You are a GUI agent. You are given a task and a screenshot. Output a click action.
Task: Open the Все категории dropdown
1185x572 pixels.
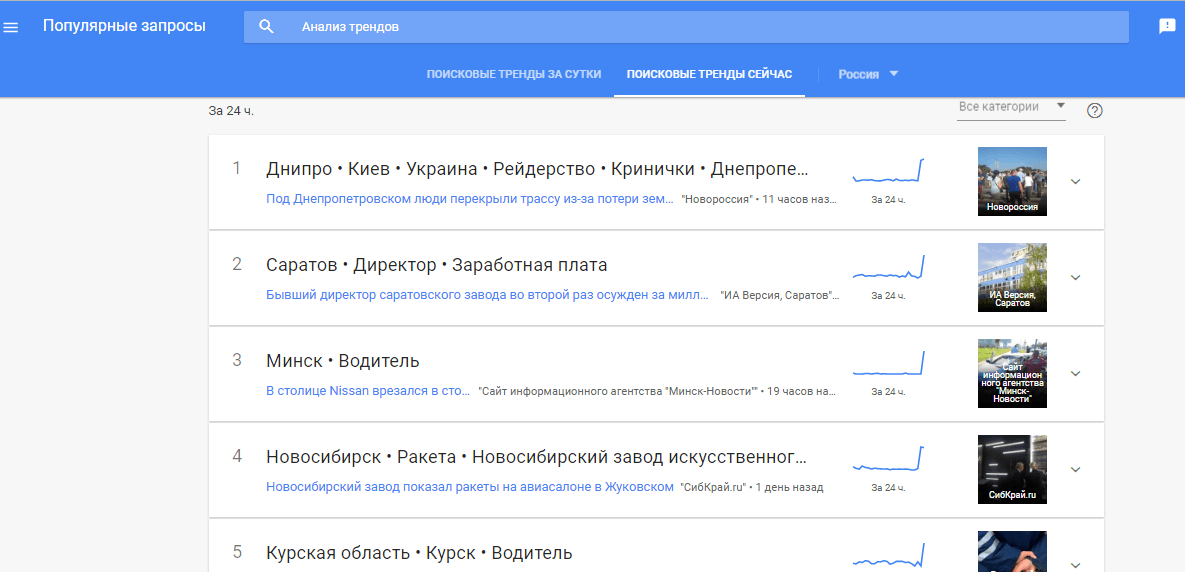(x=1011, y=107)
